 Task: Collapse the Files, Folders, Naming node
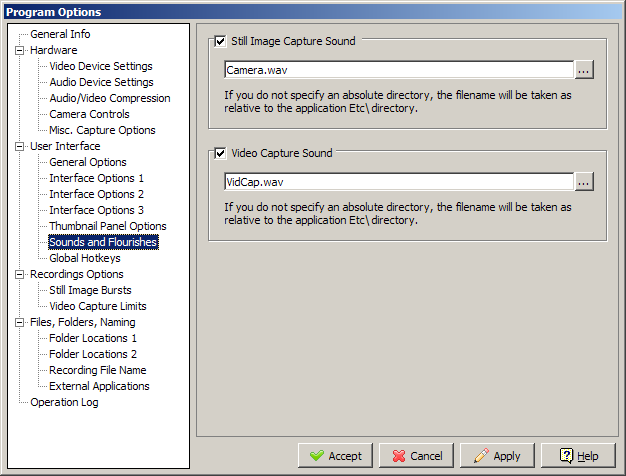19,322
